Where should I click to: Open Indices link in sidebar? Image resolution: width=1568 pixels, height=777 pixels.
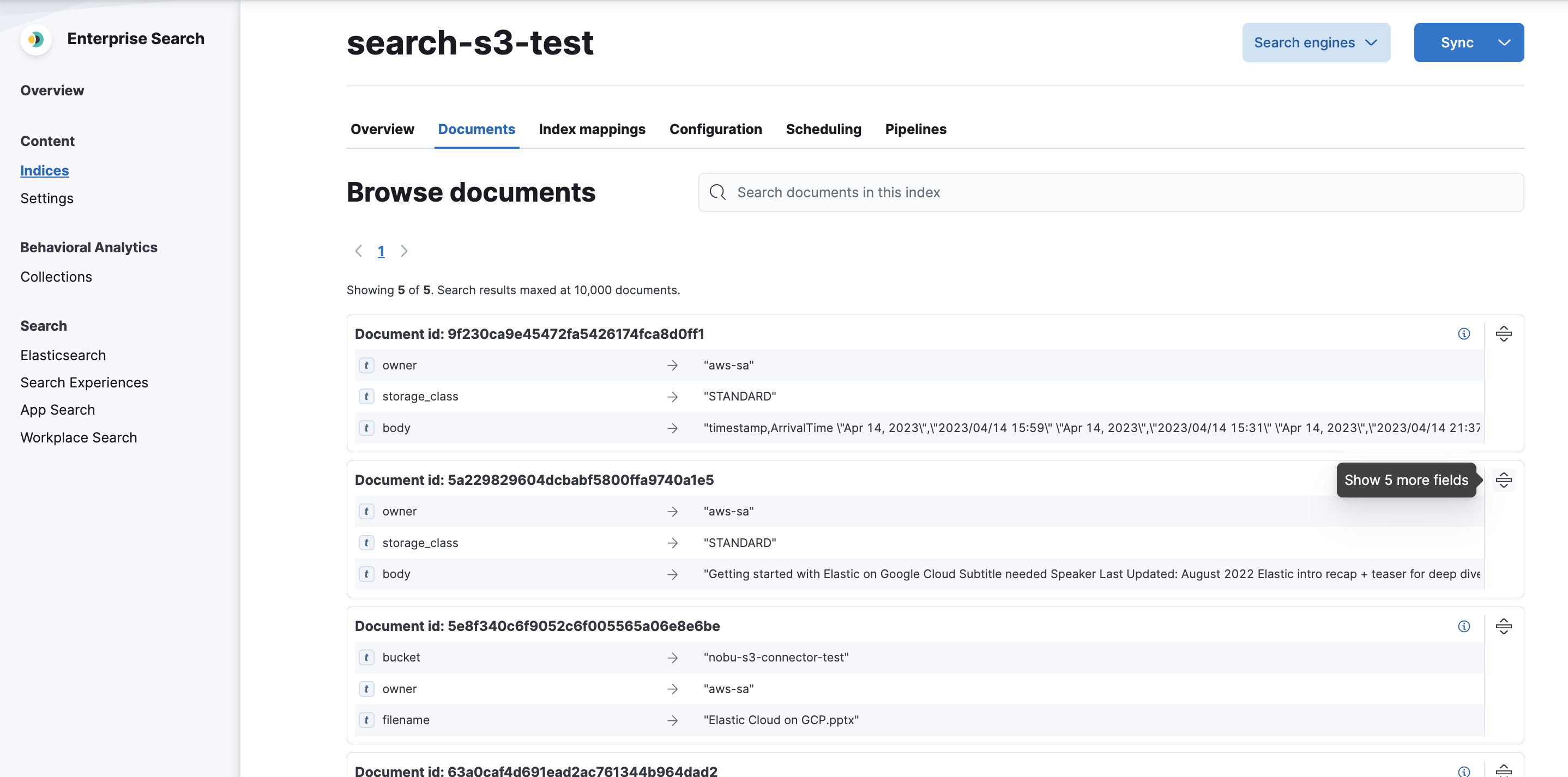pyautogui.click(x=45, y=171)
